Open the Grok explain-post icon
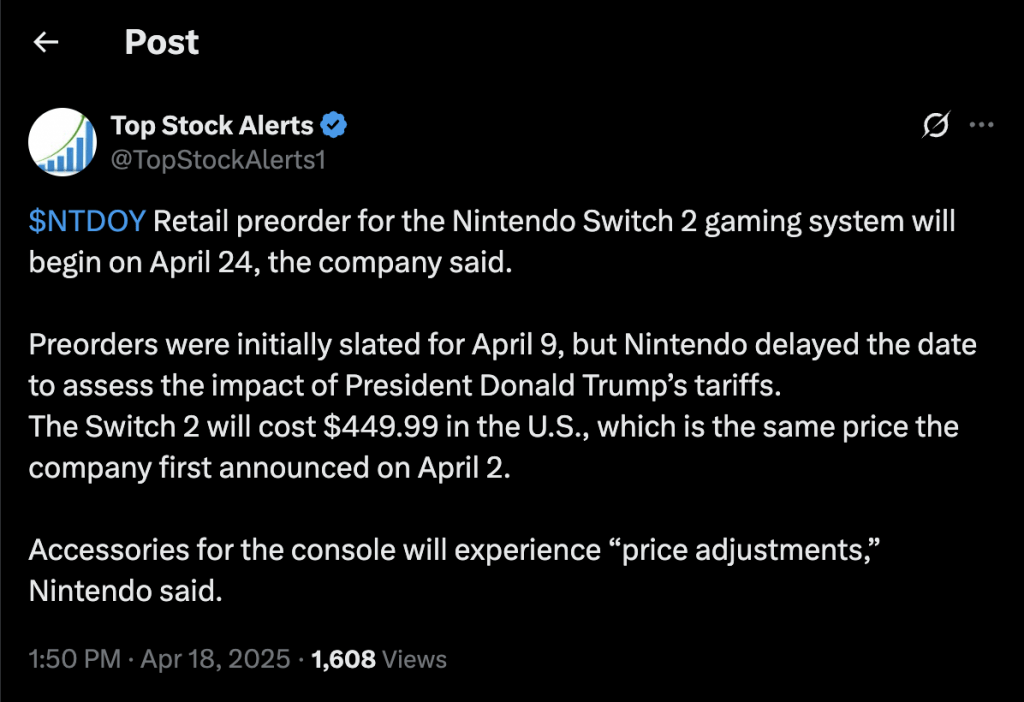Screen dimensions: 1024x702 click(935, 125)
